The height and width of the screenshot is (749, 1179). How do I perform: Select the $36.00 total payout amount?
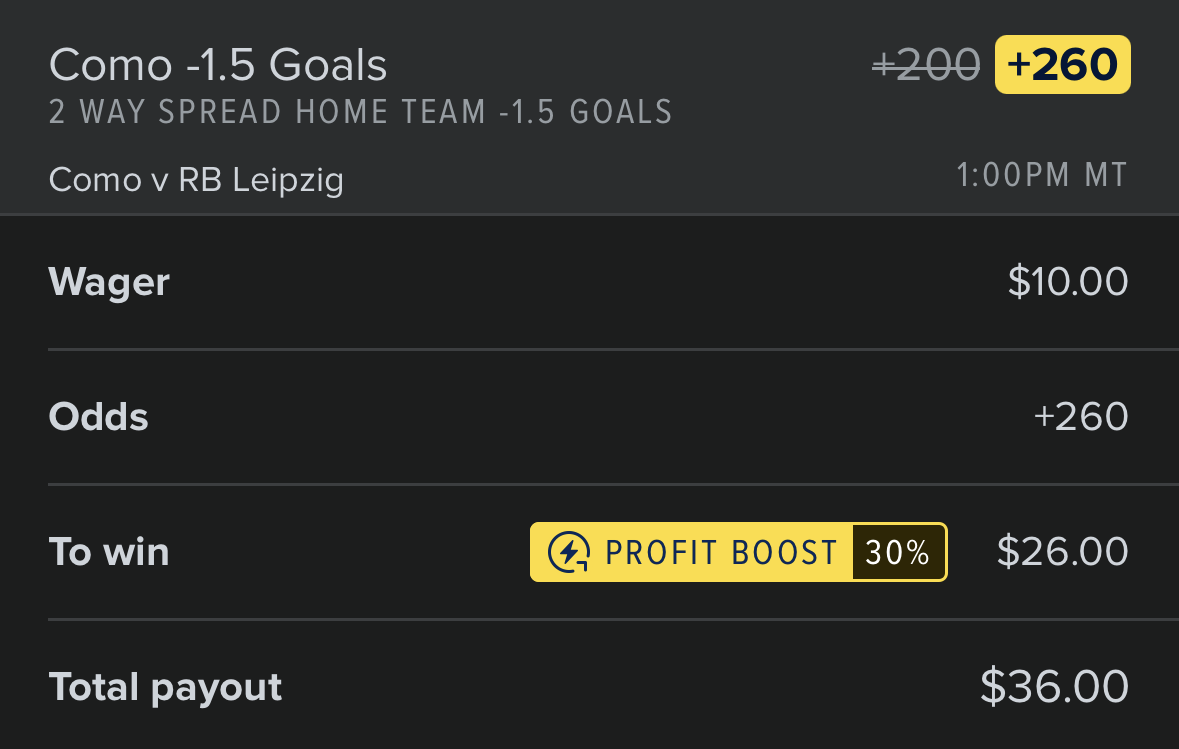click(x=1054, y=687)
